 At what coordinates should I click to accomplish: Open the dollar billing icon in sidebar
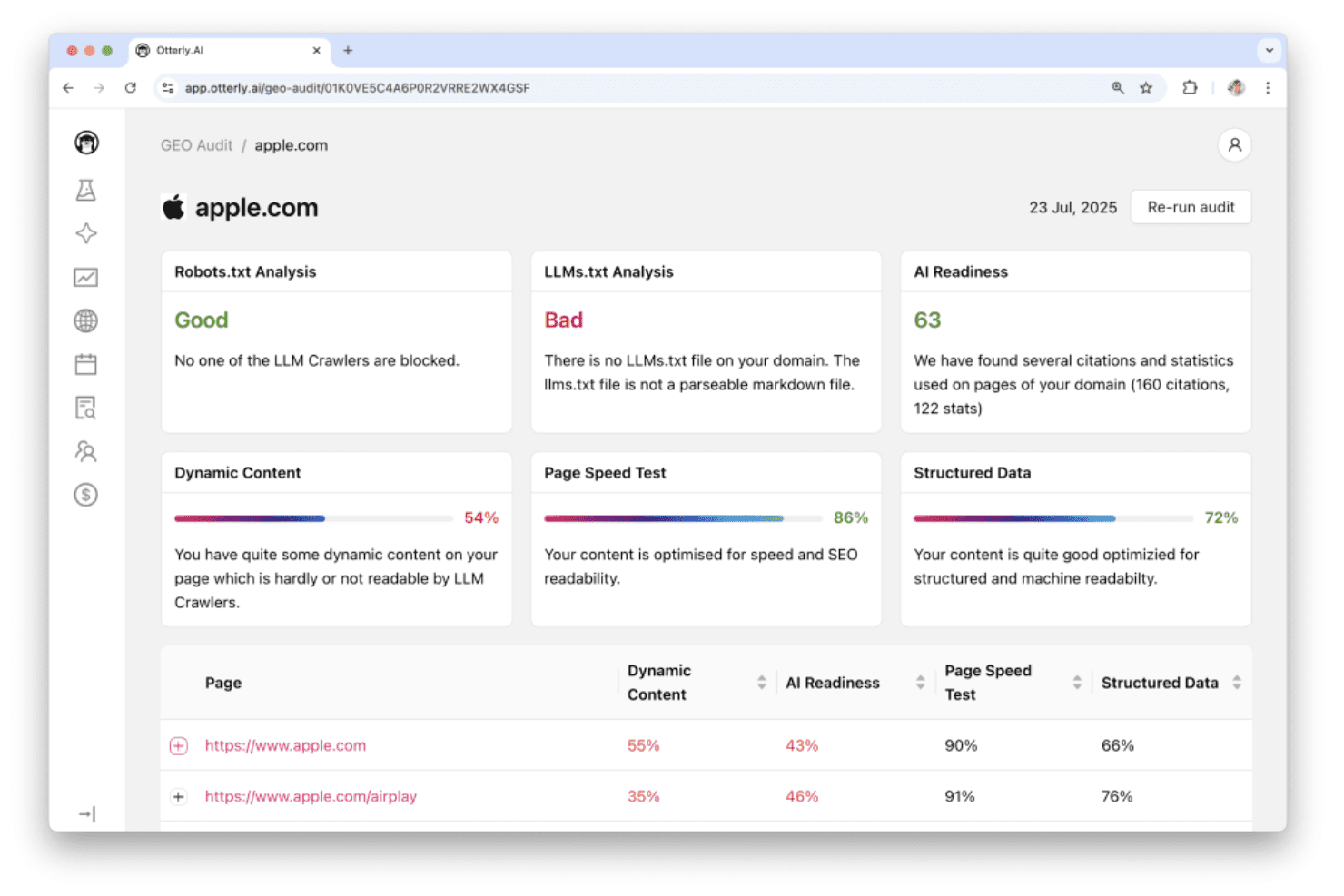pos(86,495)
